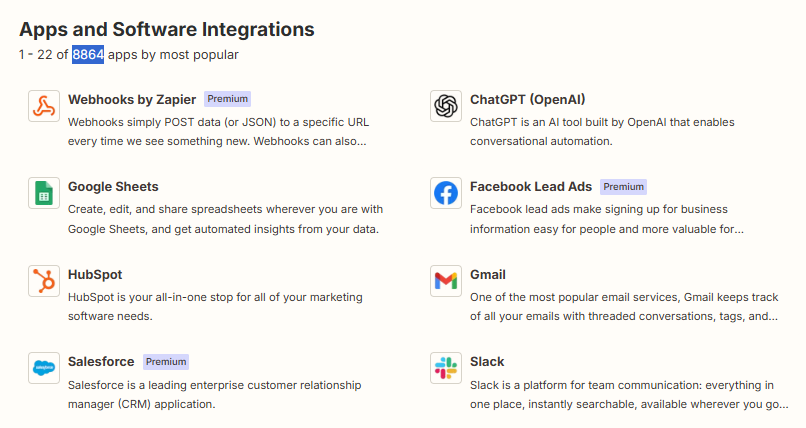Open the Slack title link

coord(487,361)
